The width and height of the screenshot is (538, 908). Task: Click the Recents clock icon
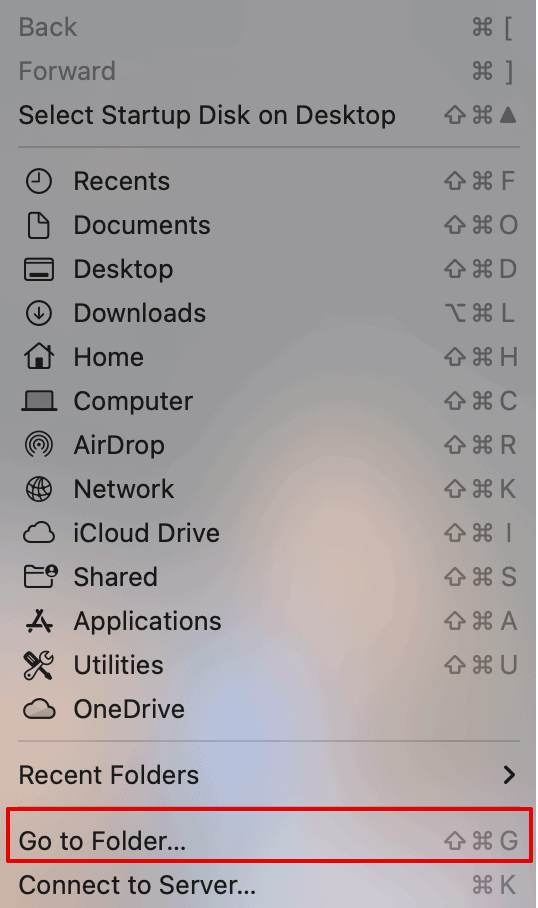pyautogui.click(x=39, y=182)
